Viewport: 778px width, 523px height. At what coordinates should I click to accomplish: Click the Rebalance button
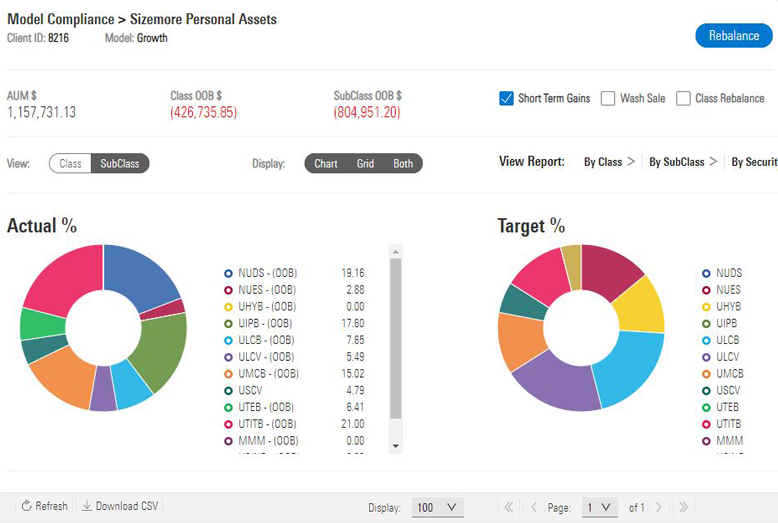tap(734, 36)
